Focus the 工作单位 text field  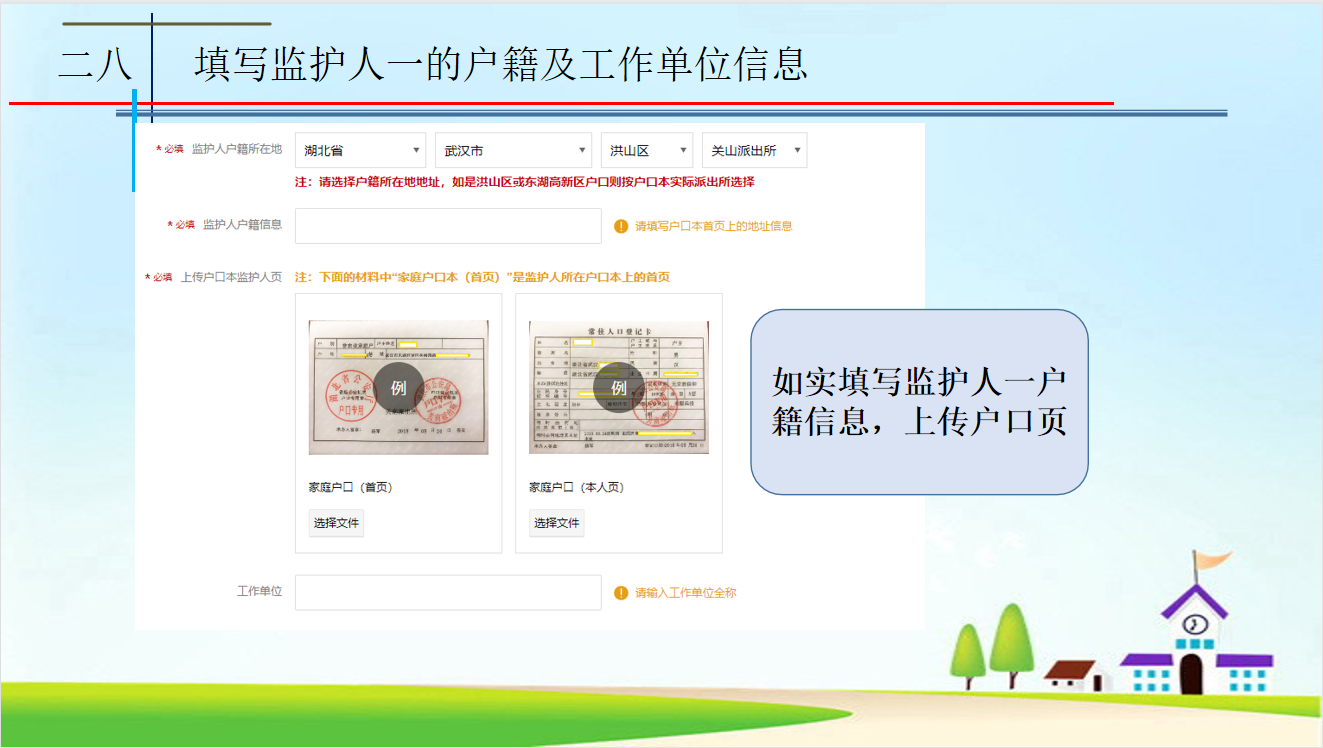click(x=448, y=592)
